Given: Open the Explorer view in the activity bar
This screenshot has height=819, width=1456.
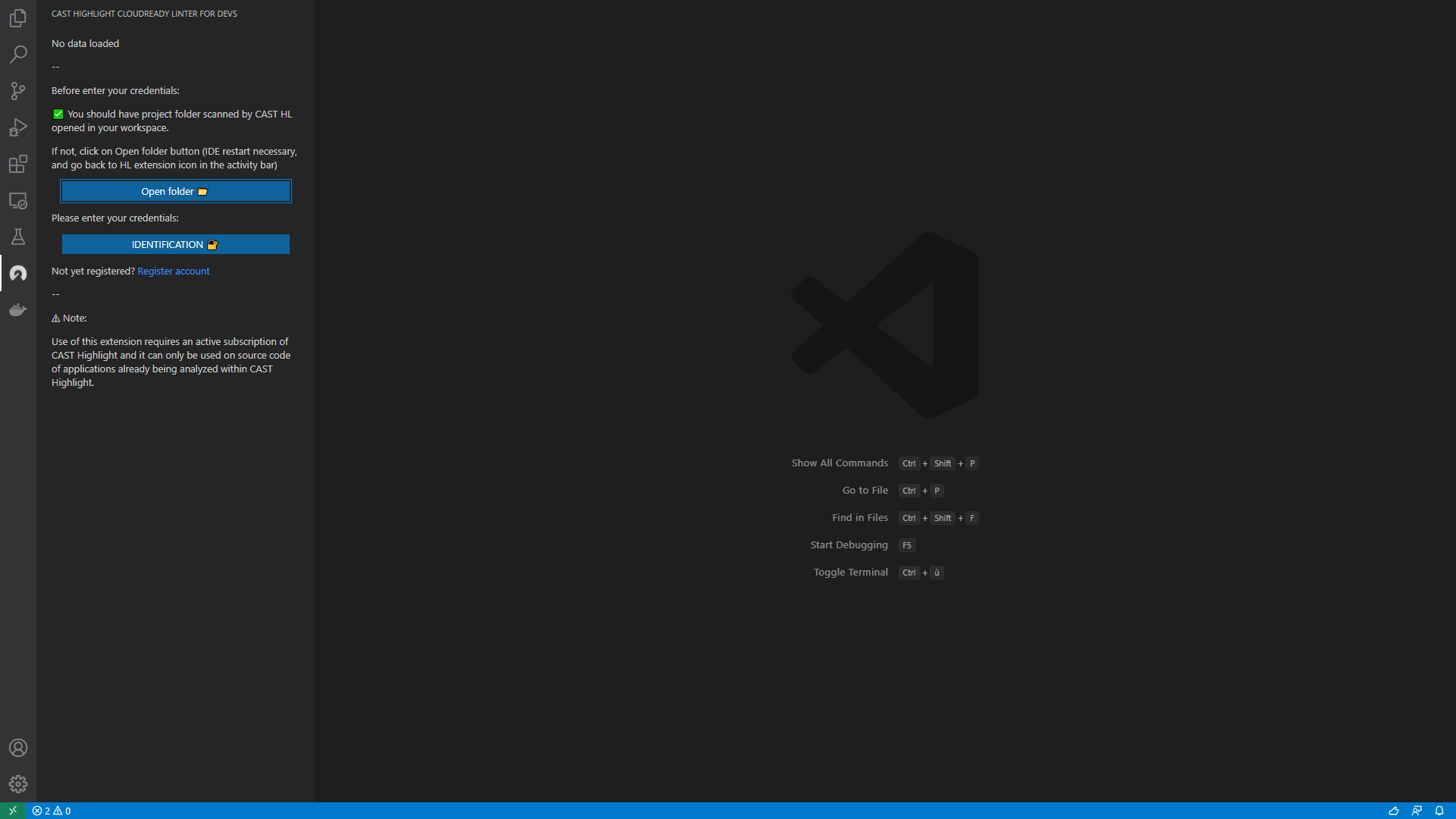Looking at the screenshot, I should pos(18,18).
